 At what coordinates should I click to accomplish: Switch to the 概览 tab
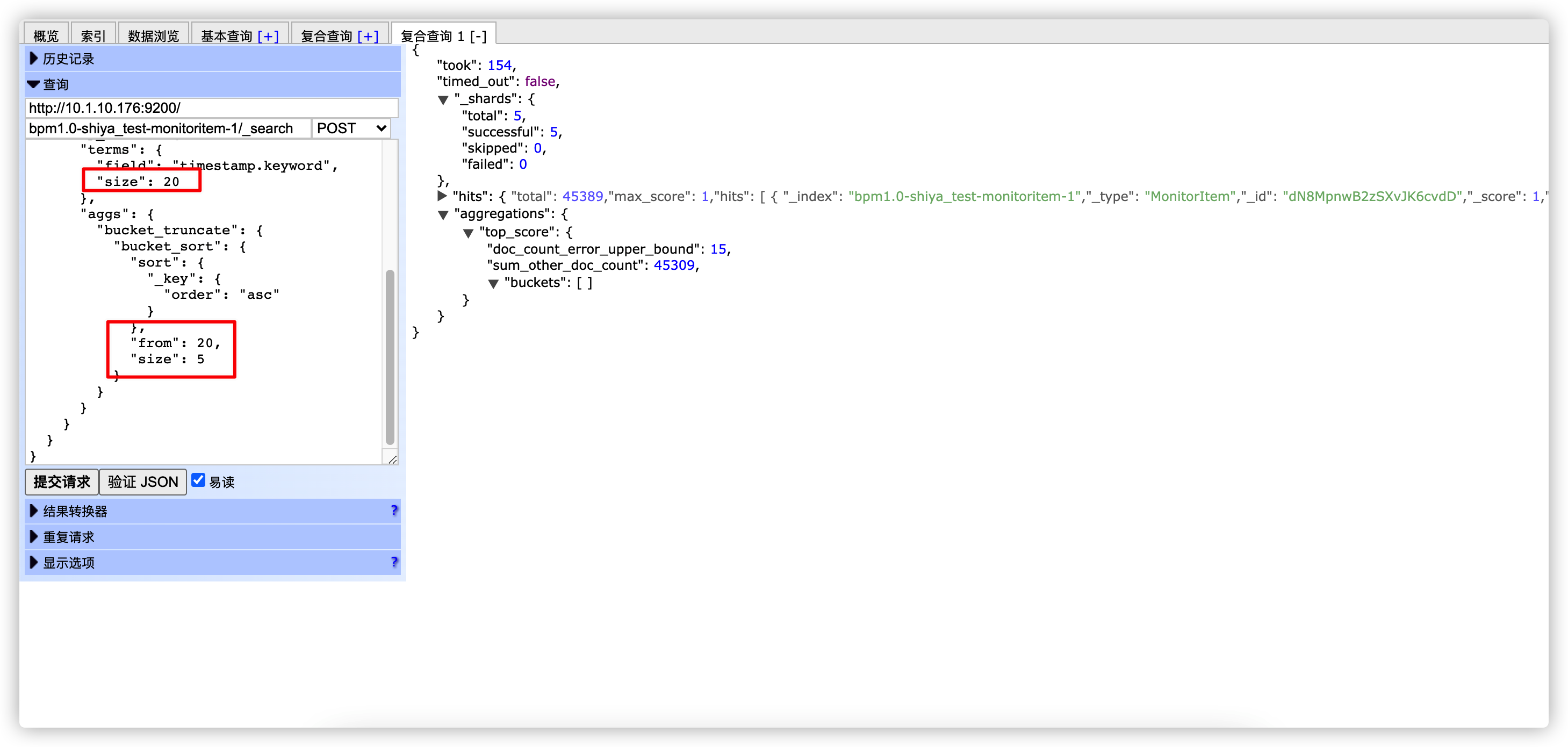click(46, 36)
